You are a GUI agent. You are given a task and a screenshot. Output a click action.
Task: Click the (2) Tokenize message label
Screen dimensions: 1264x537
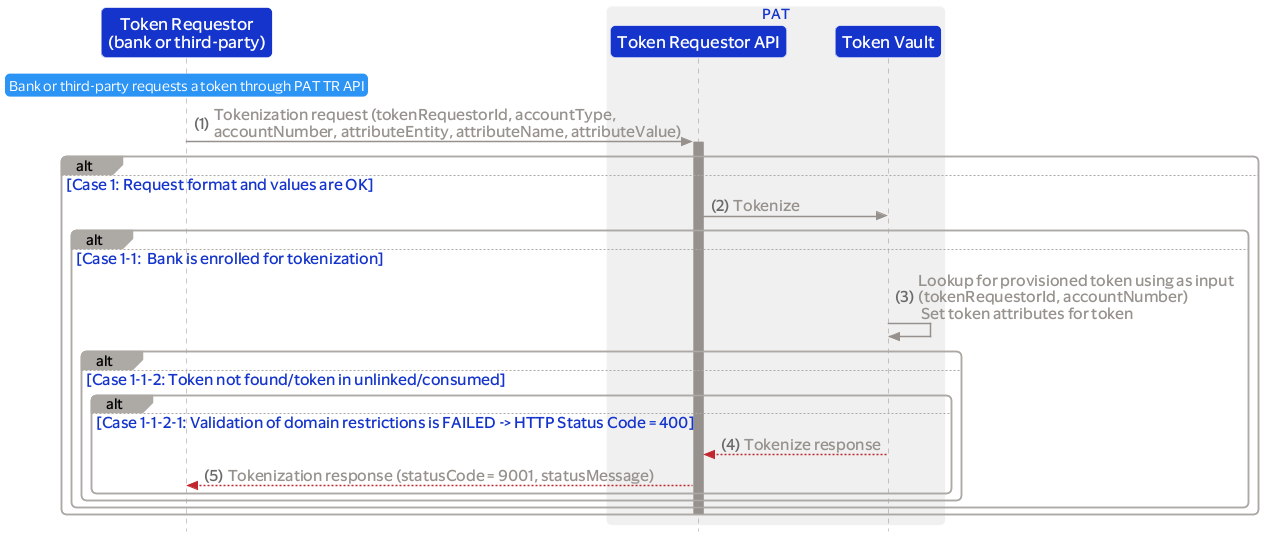[x=755, y=206]
